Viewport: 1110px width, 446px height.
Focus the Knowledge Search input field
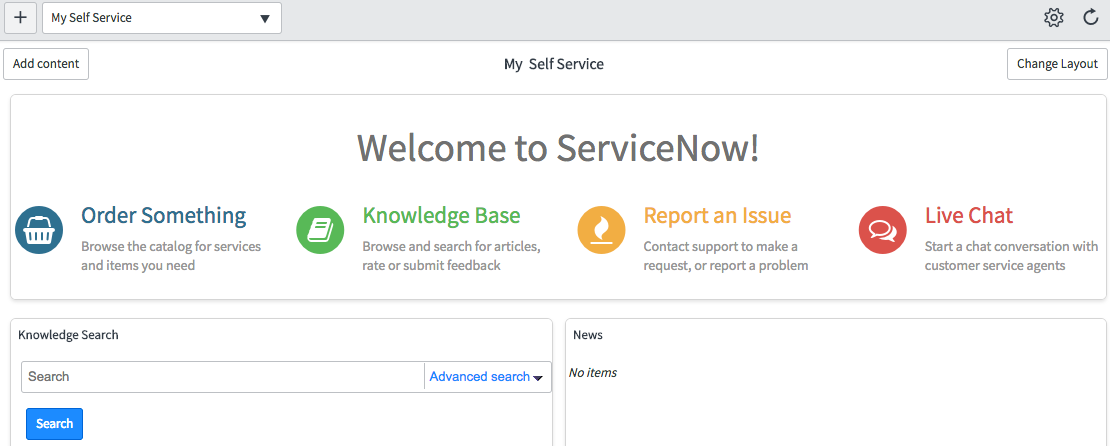point(222,377)
